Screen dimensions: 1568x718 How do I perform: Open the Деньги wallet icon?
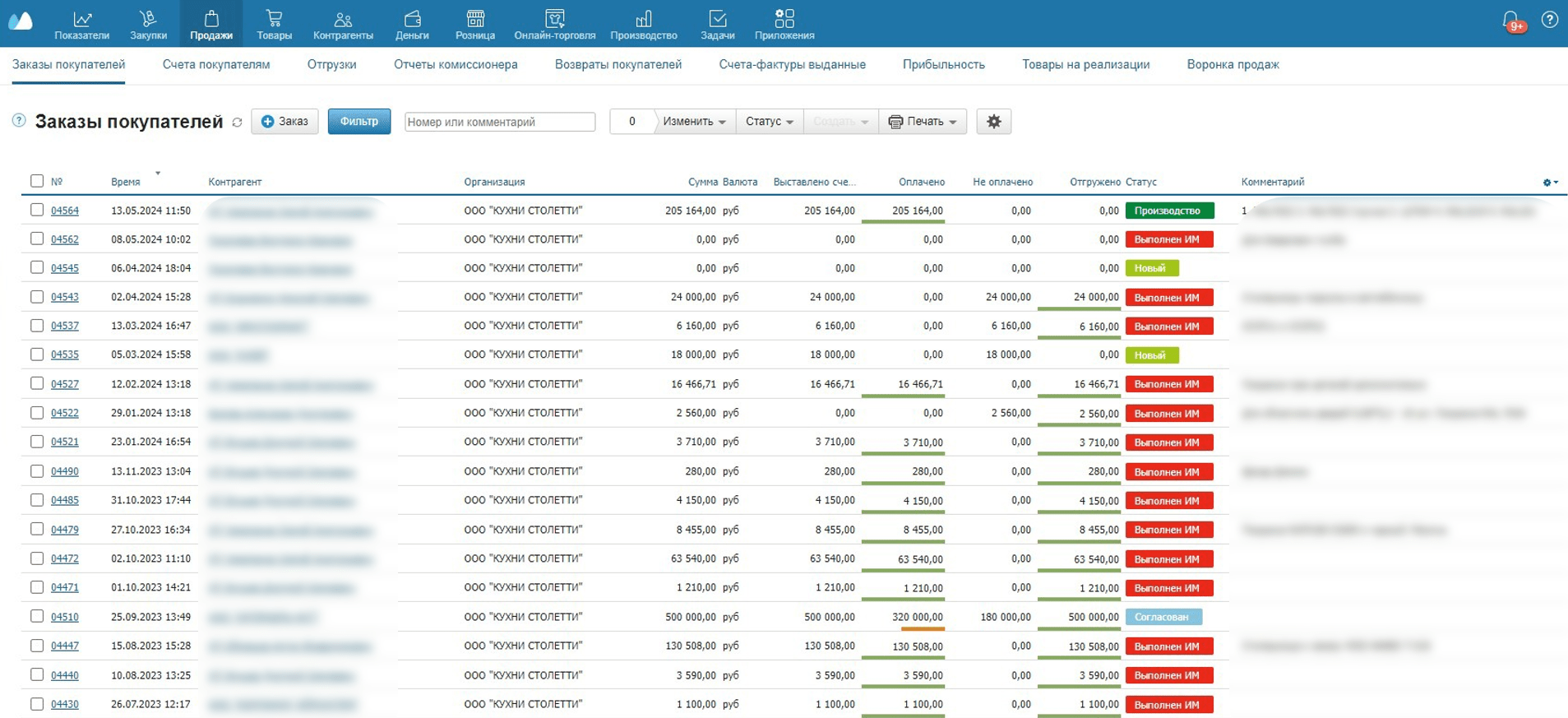[x=412, y=18]
